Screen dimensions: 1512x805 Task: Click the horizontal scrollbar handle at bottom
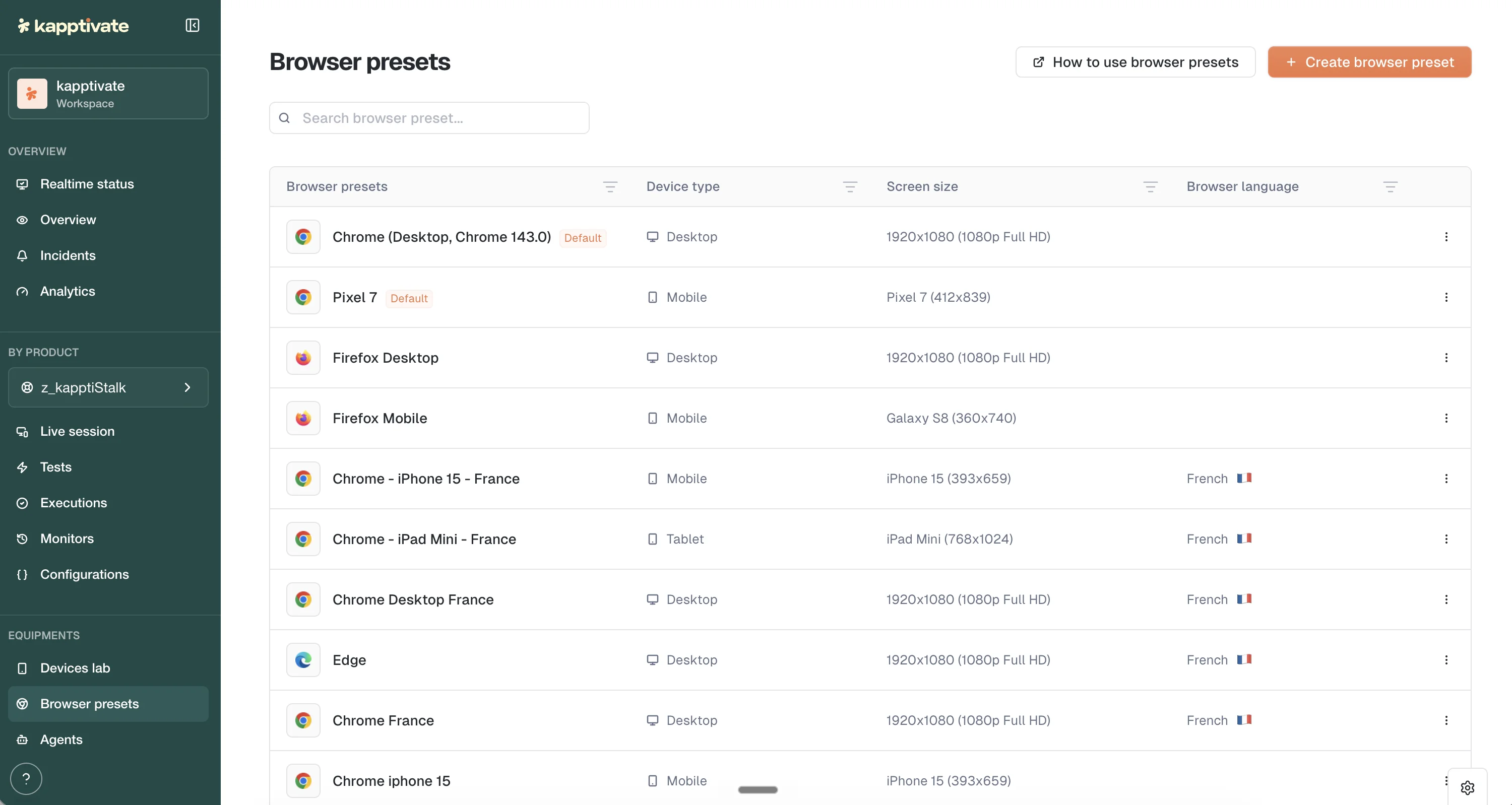click(x=758, y=790)
